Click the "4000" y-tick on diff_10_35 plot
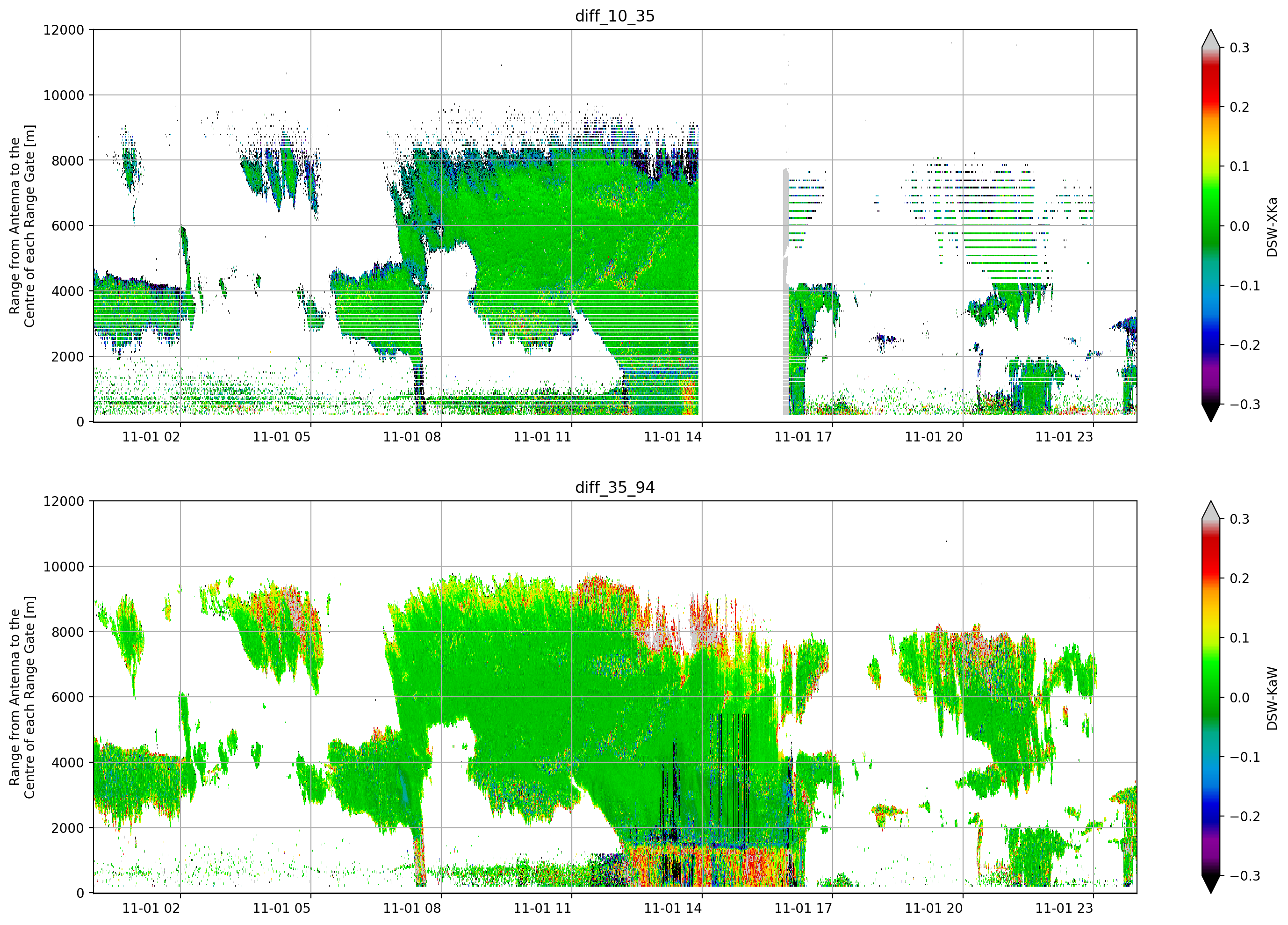Viewport: 1288px width, 925px height. 68,291
